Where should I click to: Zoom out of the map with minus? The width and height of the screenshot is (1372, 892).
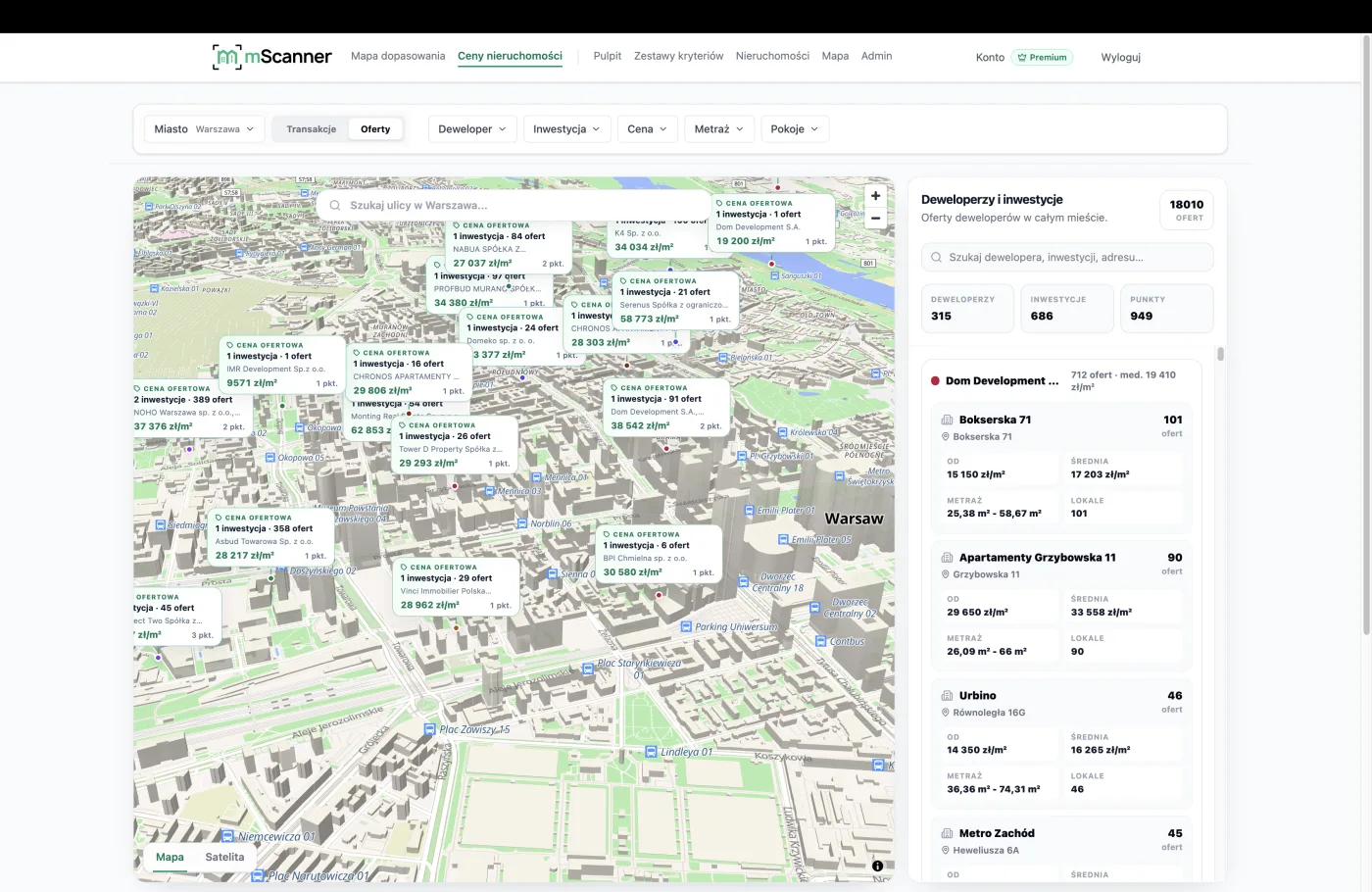875,219
